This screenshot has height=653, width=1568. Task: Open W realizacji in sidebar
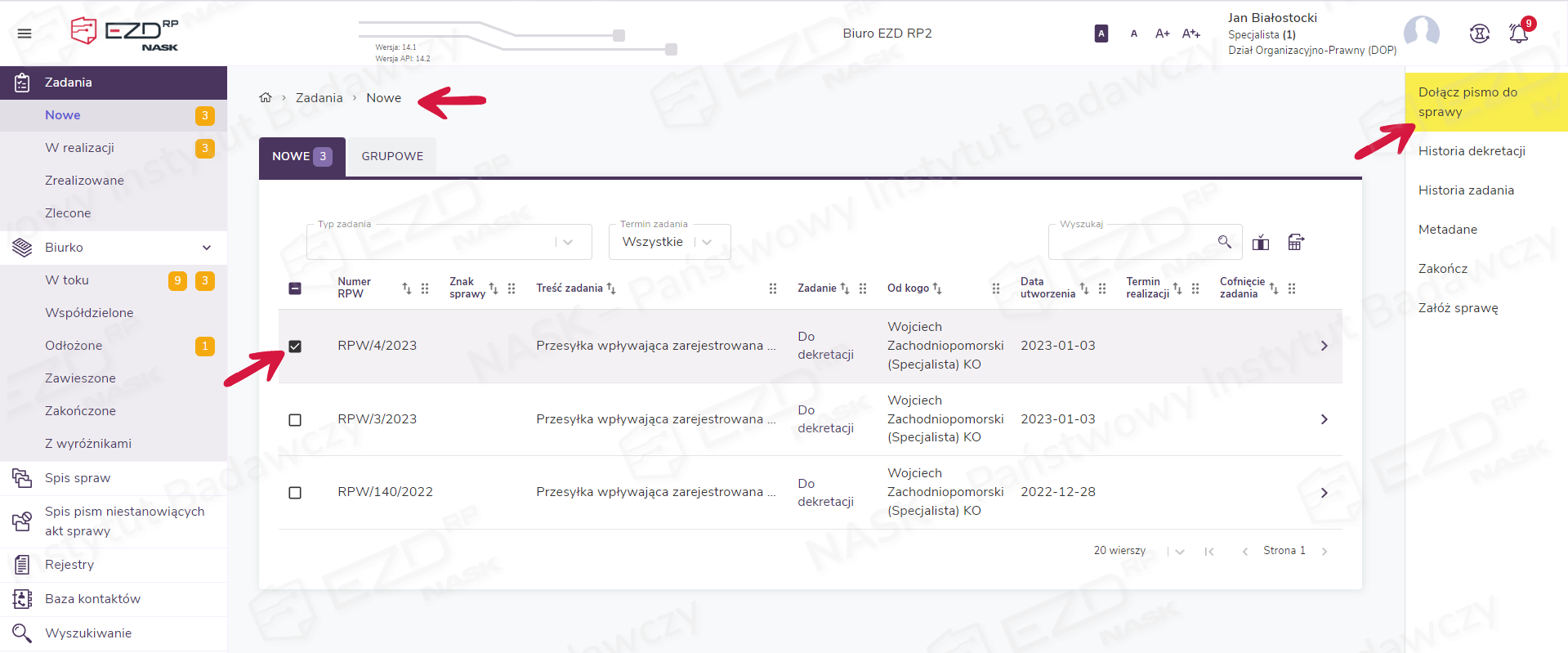[x=79, y=148]
